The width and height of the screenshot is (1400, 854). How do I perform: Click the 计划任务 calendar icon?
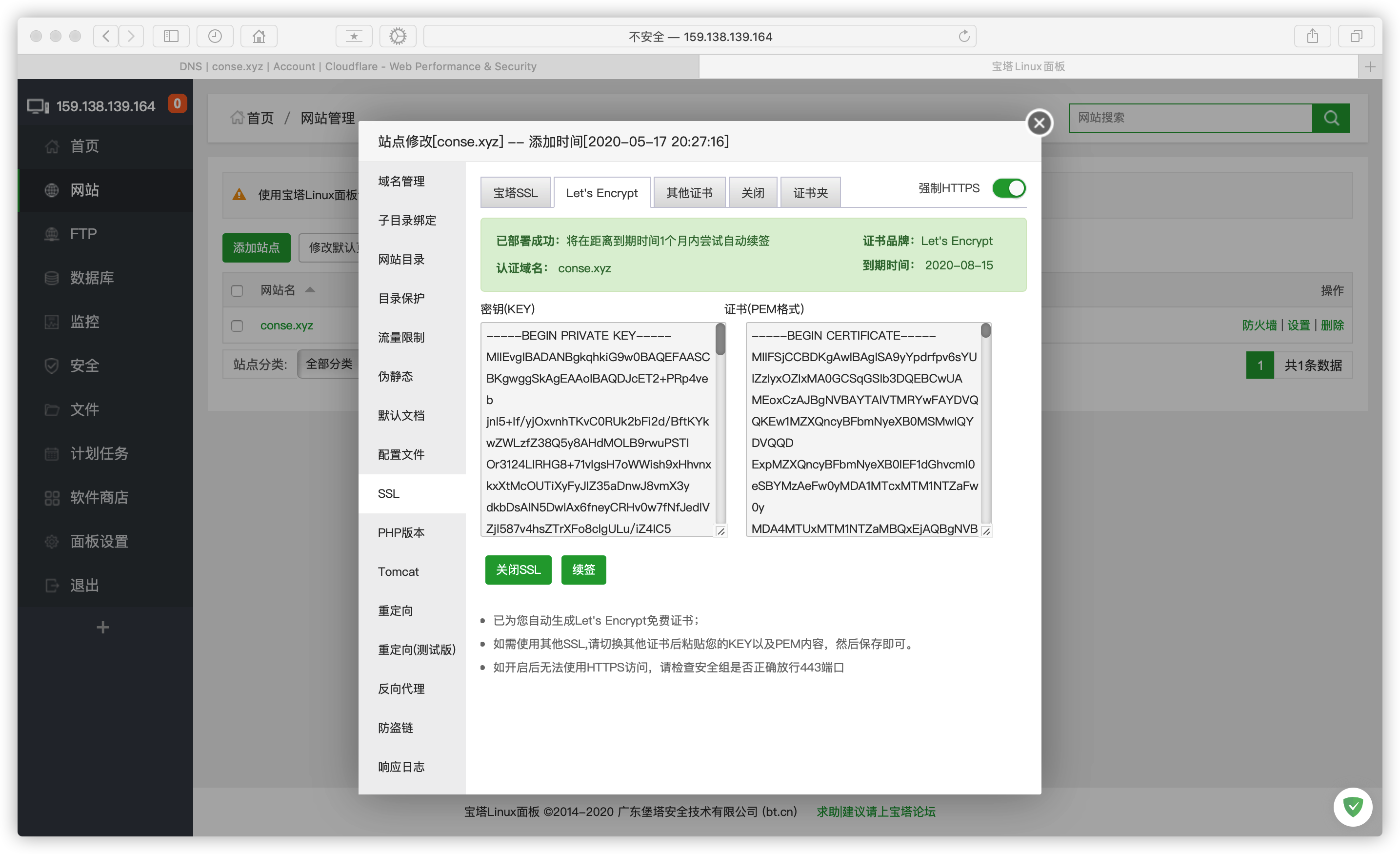click(x=52, y=454)
